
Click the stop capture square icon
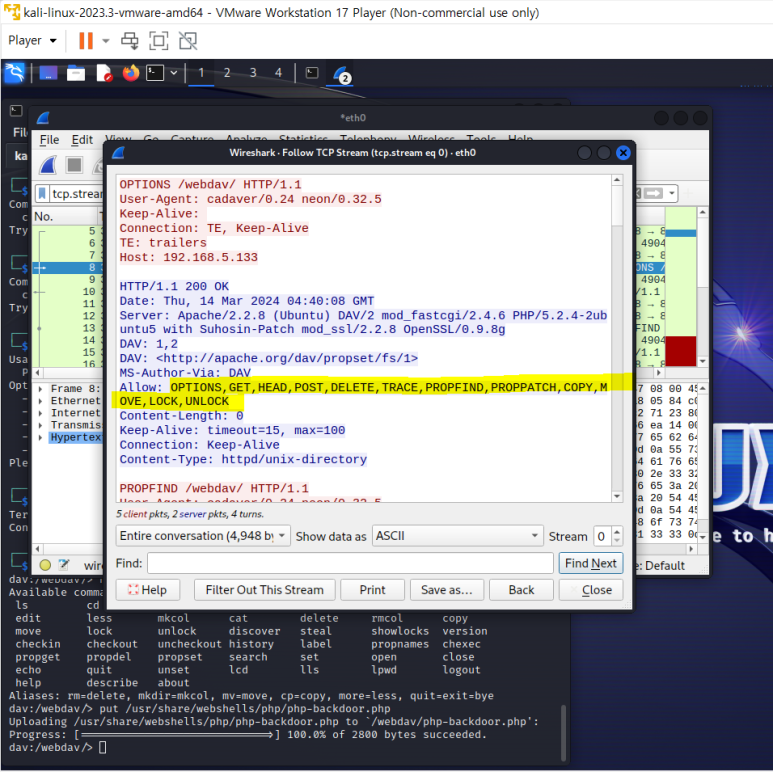point(74,165)
